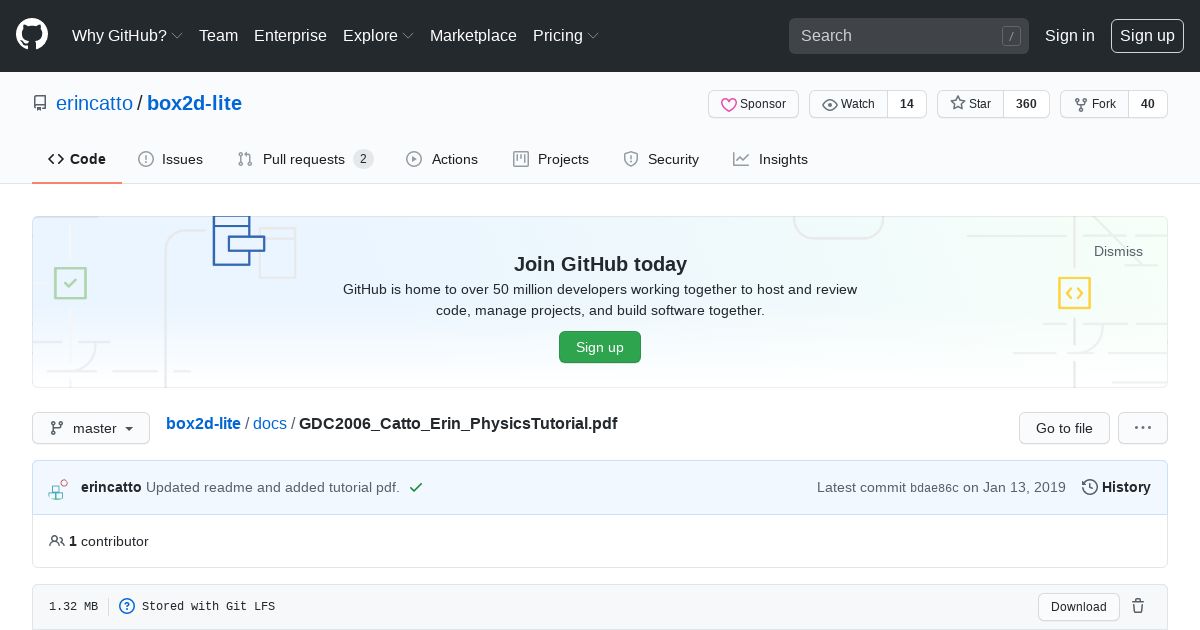This screenshot has height=630, width=1200.
Task: Click the slash shortcut key icon
Action: click(1011, 36)
